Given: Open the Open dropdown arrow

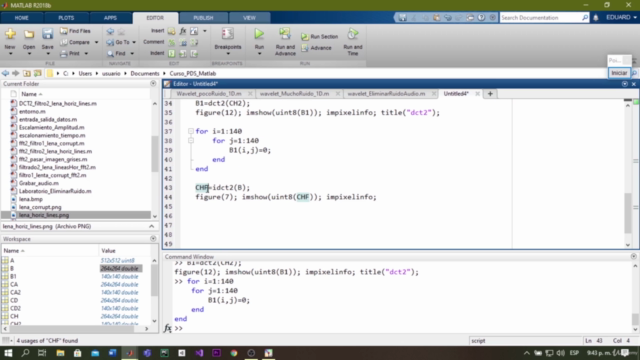Looking at the screenshot, I should (x=29, y=54).
